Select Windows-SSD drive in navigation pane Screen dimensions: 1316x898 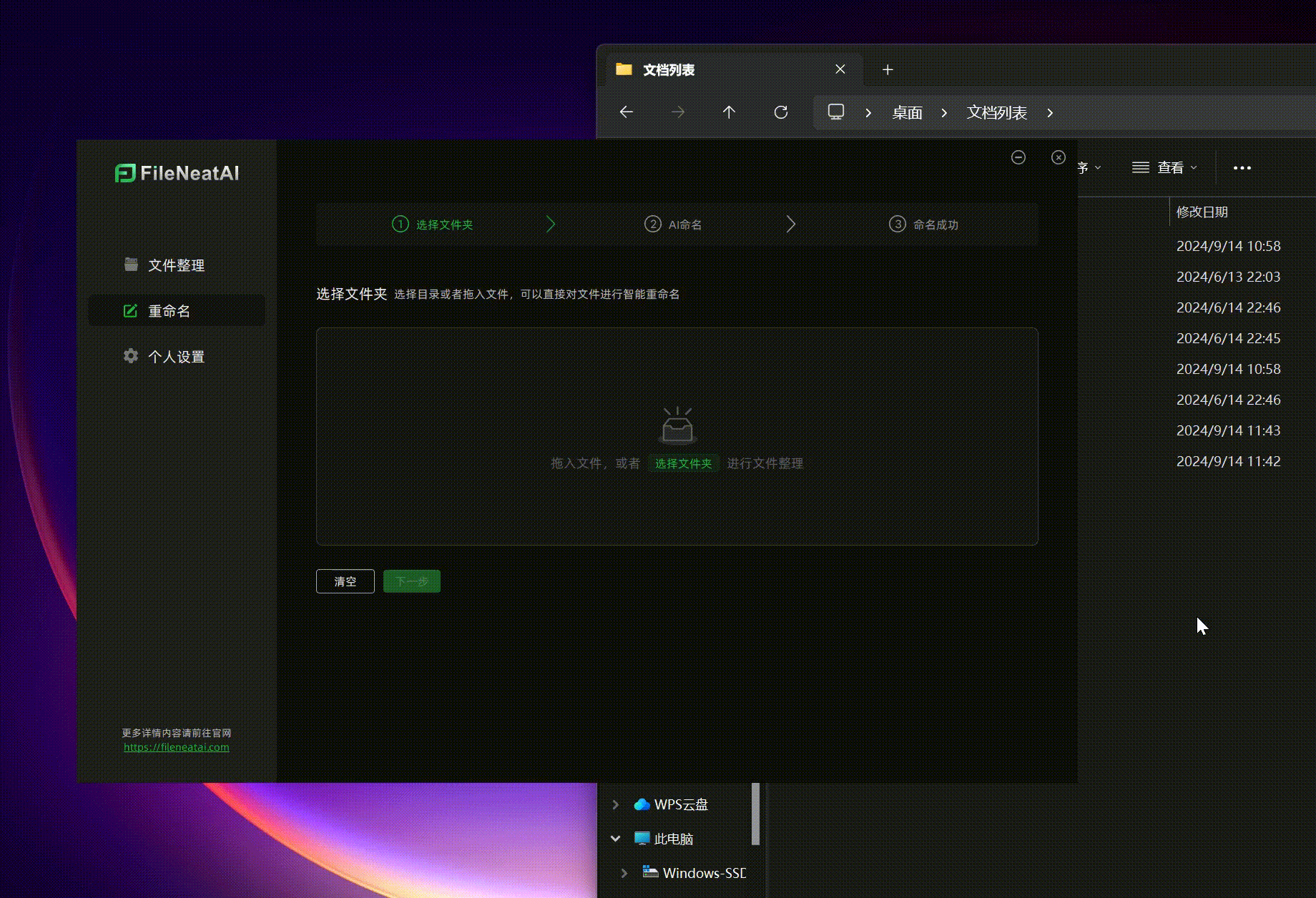click(704, 873)
